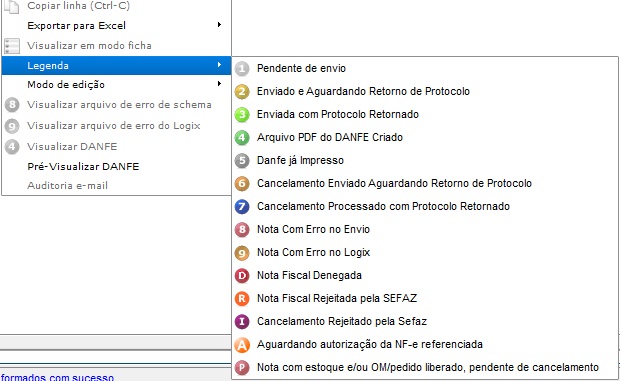
Task: Click the pink 8 Erro no Envio icon
Action: click(x=242, y=230)
